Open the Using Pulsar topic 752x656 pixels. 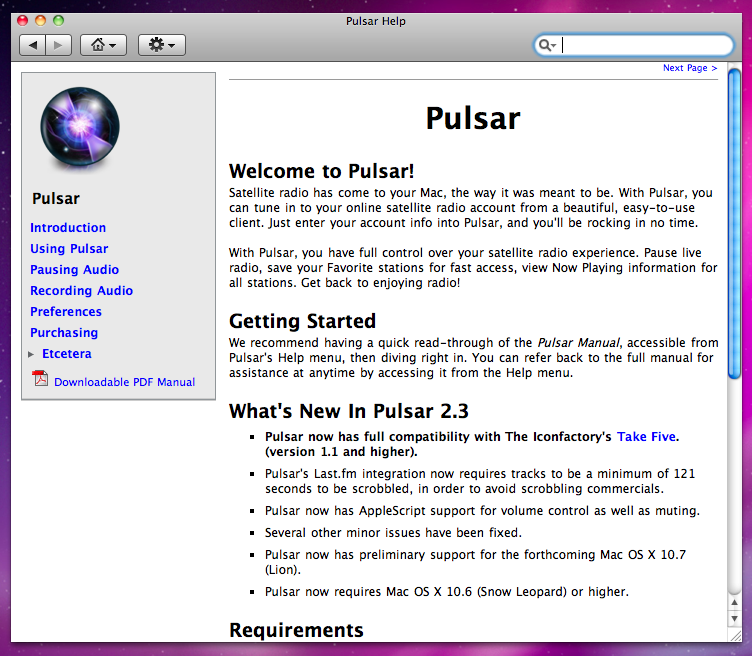click(69, 249)
